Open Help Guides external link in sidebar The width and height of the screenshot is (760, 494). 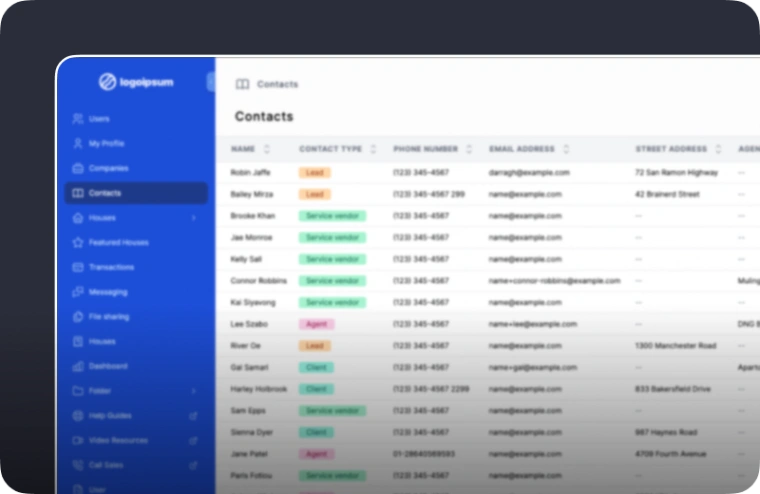click(193, 416)
